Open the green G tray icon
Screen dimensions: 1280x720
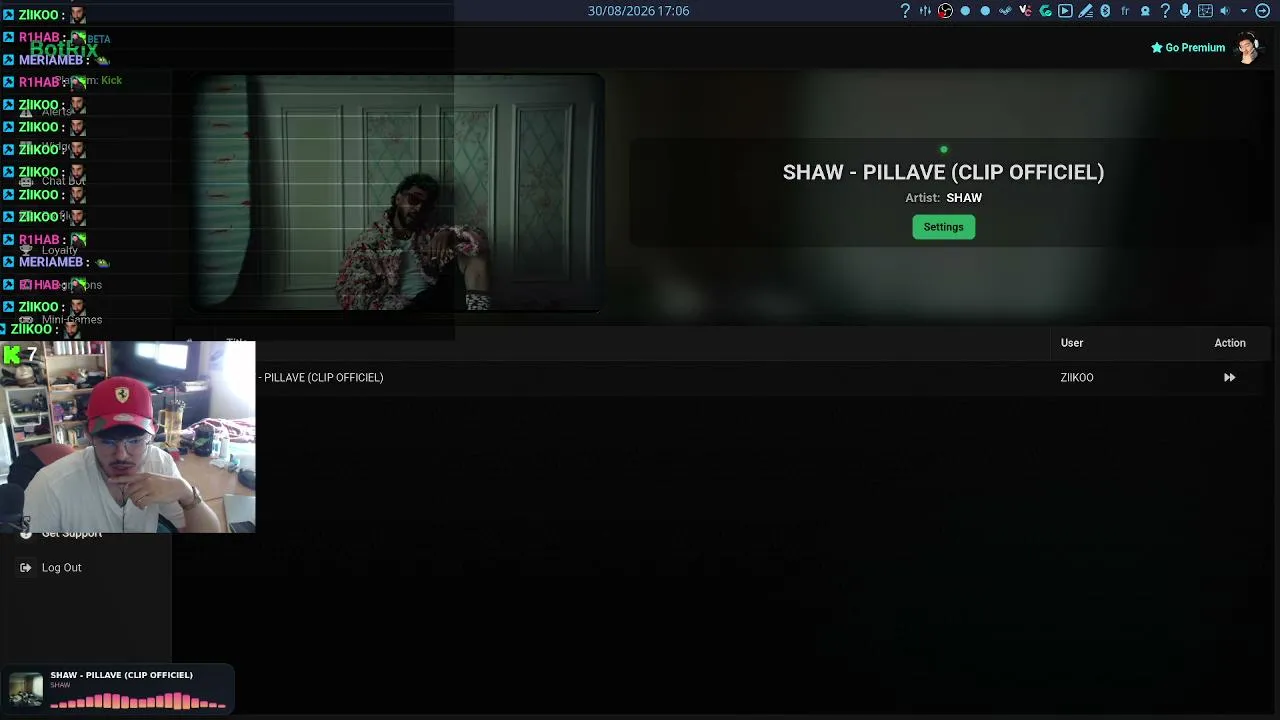[x=1045, y=11]
